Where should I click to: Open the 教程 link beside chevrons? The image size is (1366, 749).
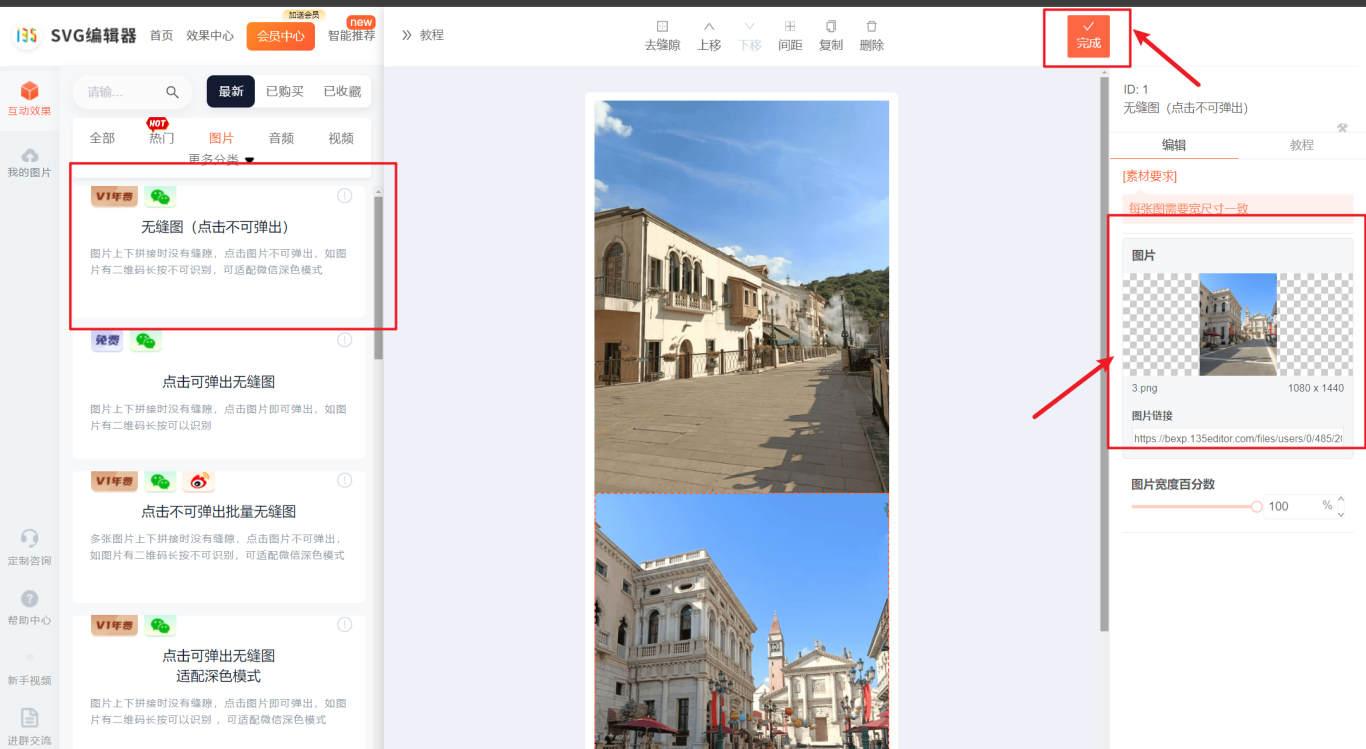pyautogui.click(x=432, y=35)
